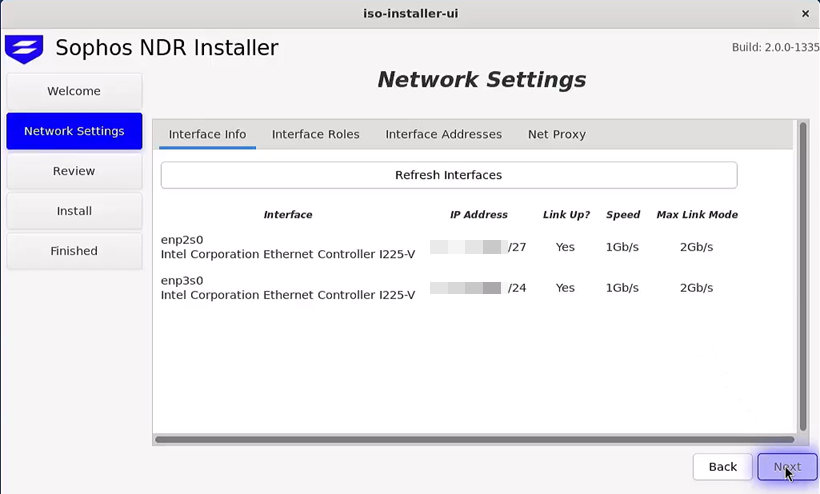The width and height of the screenshot is (820, 494).
Task: Click the Back button
Action: pyautogui.click(x=723, y=467)
